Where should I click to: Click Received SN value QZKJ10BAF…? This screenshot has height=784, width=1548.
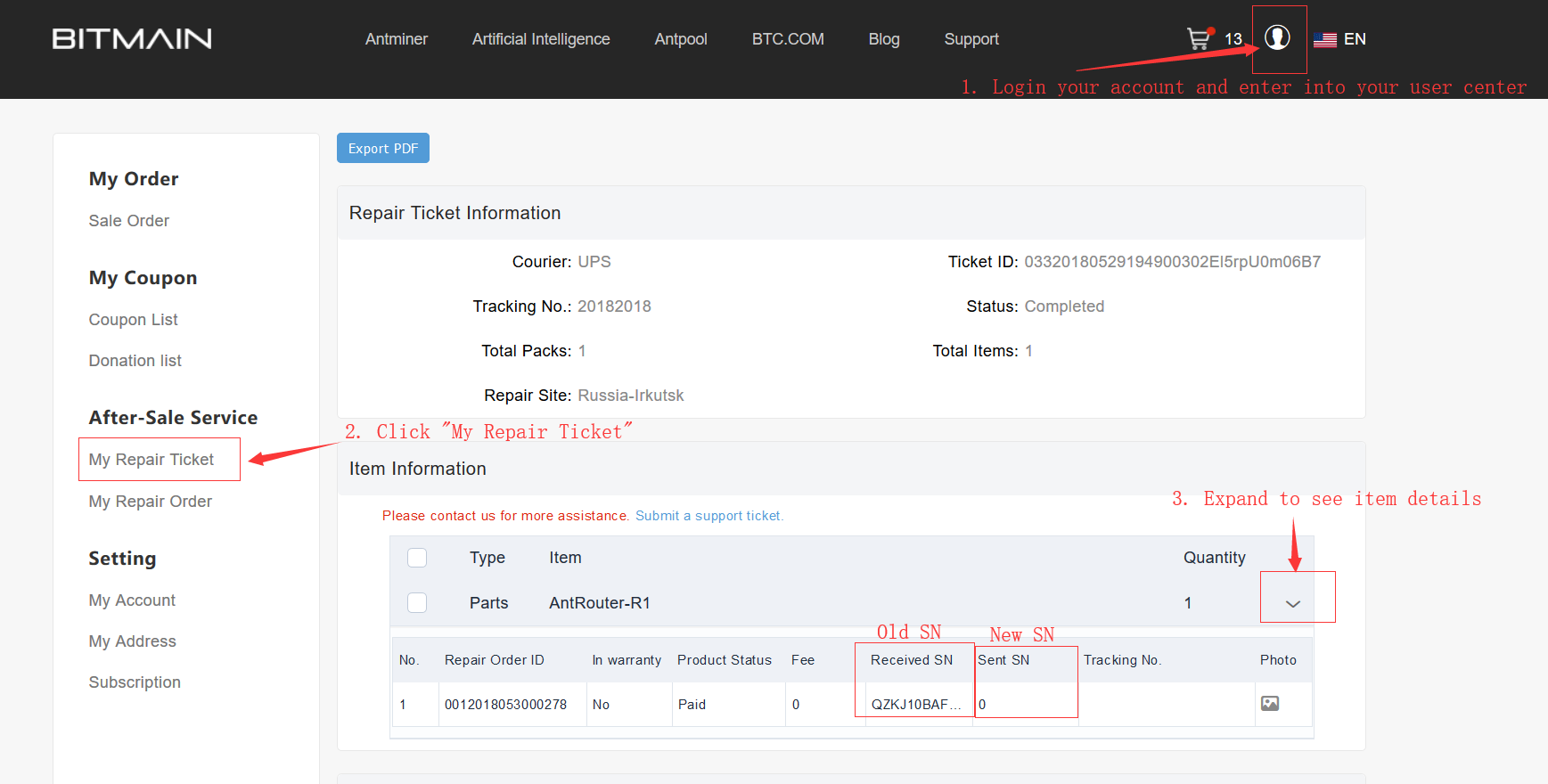916,705
